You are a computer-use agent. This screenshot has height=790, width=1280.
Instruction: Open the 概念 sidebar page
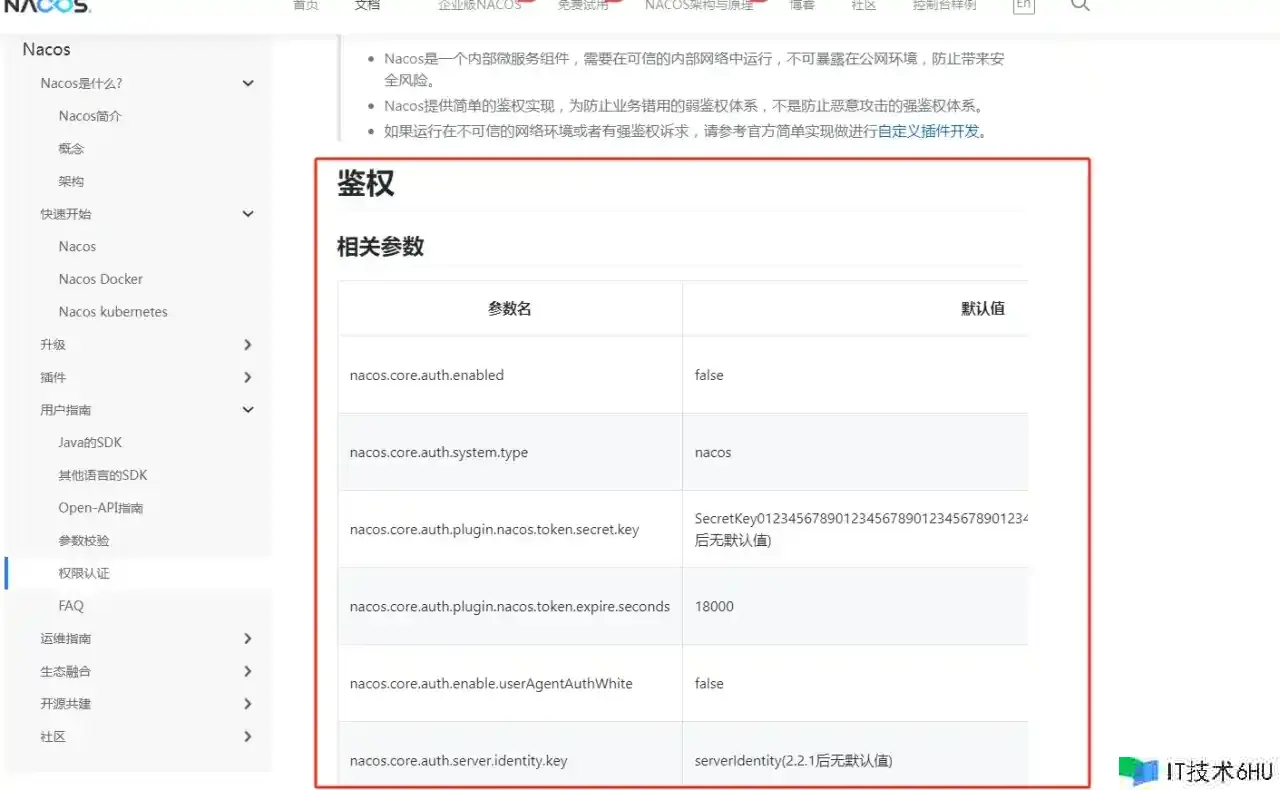tap(71, 149)
